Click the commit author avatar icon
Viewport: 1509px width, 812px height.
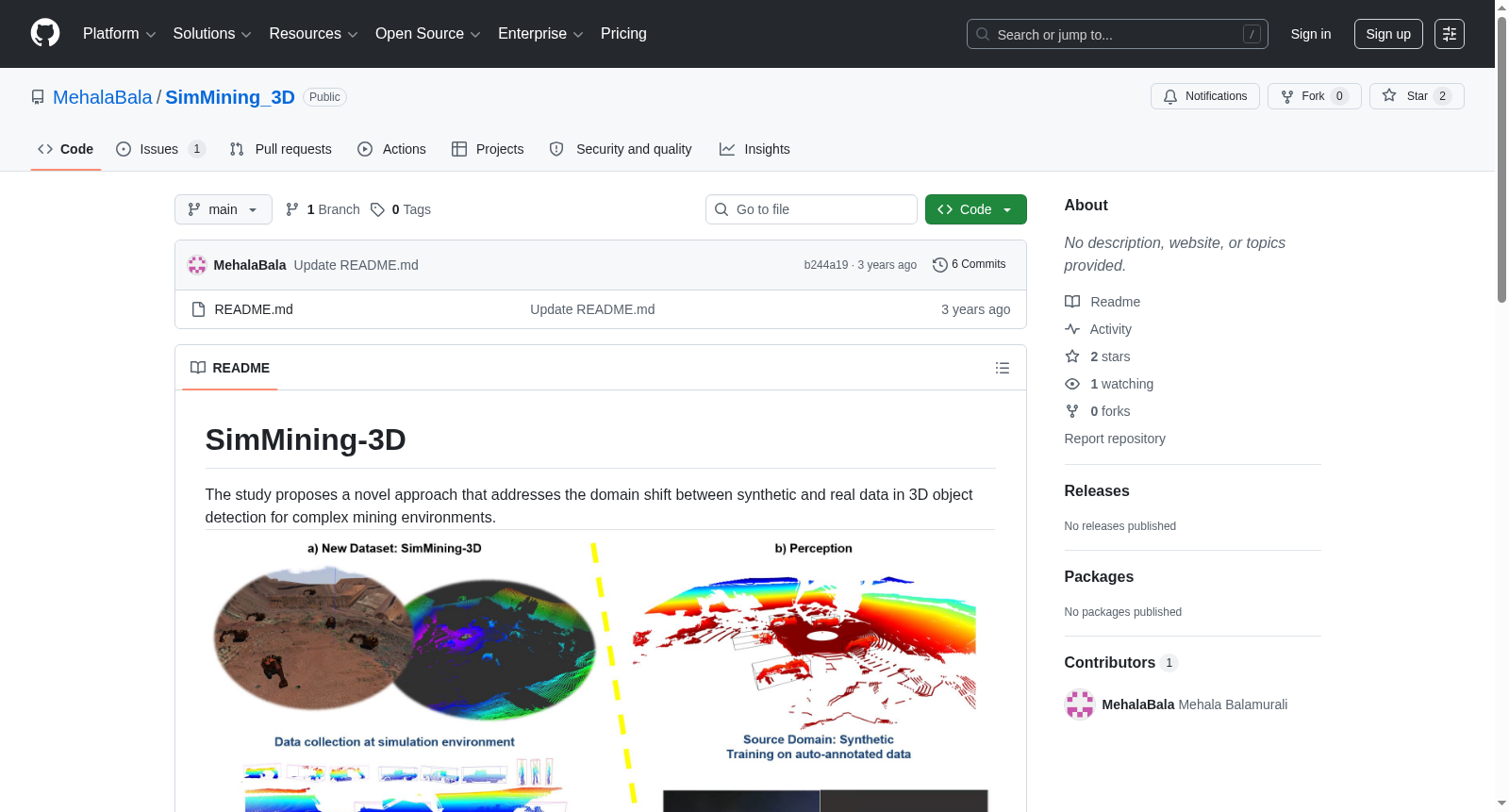[x=197, y=265]
